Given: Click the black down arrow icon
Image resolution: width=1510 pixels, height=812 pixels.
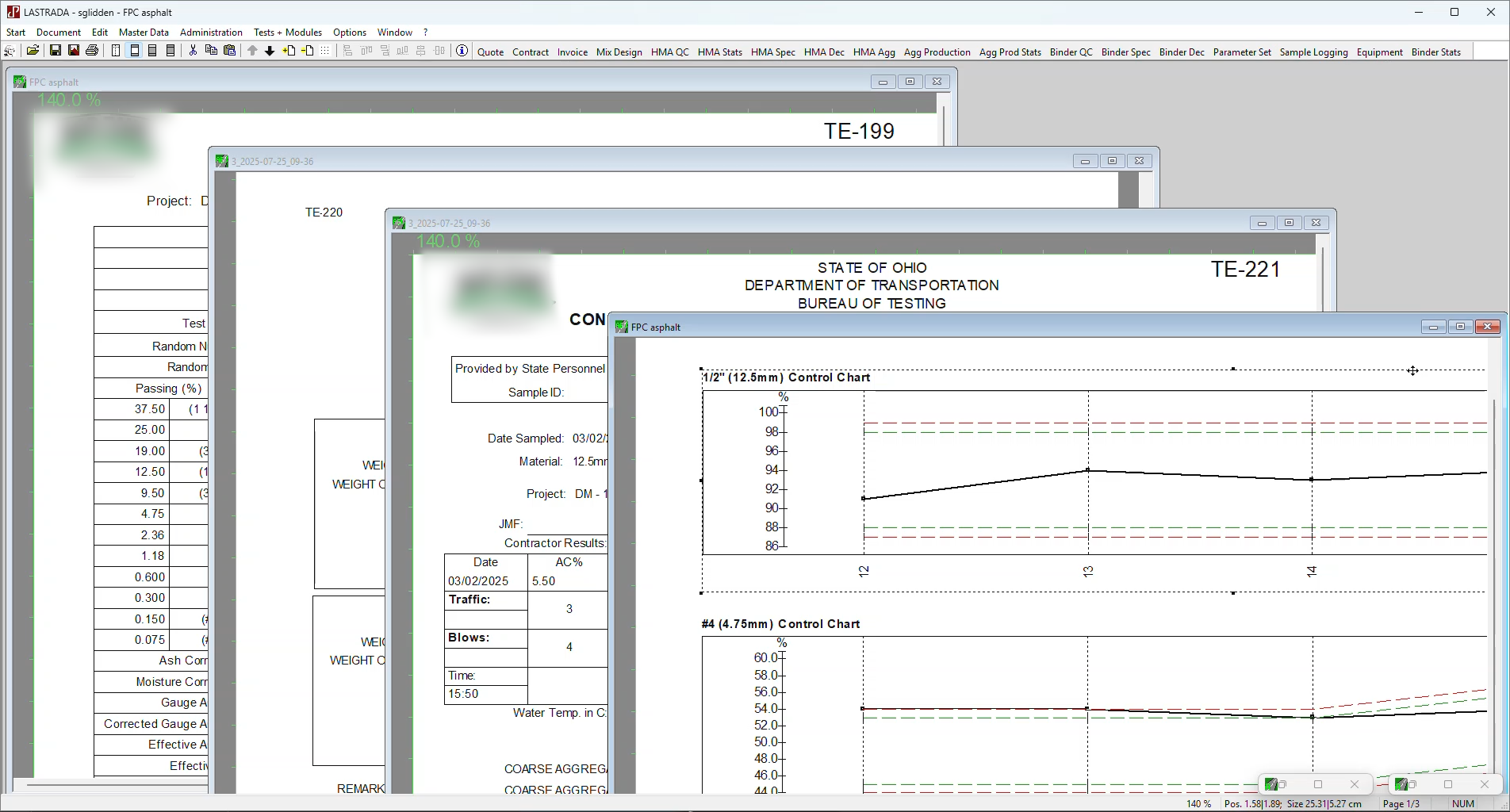Looking at the screenshot, I should (x=270, y=51).
